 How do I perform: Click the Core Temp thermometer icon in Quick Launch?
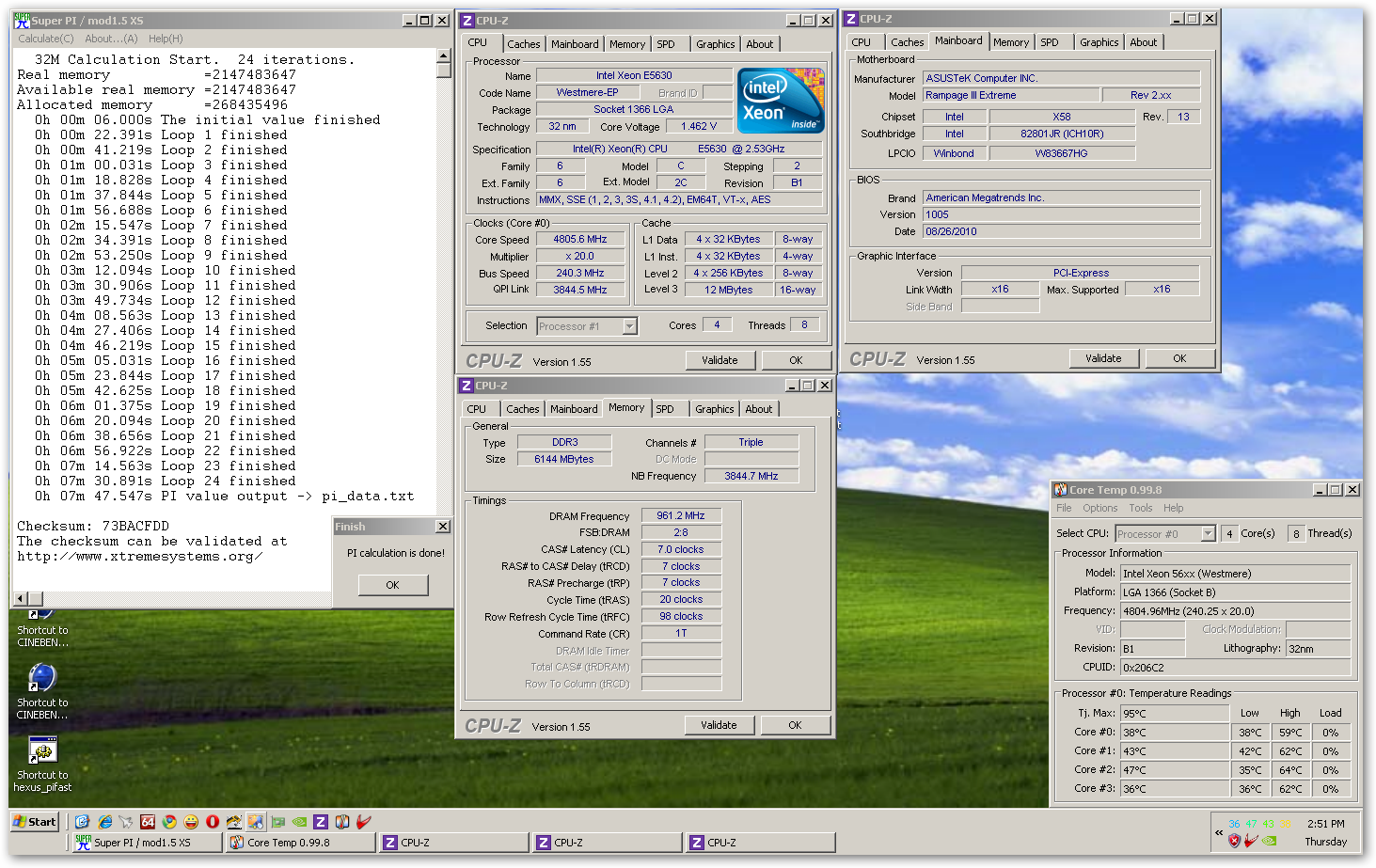pyautogui.click(x=342, y=822)
